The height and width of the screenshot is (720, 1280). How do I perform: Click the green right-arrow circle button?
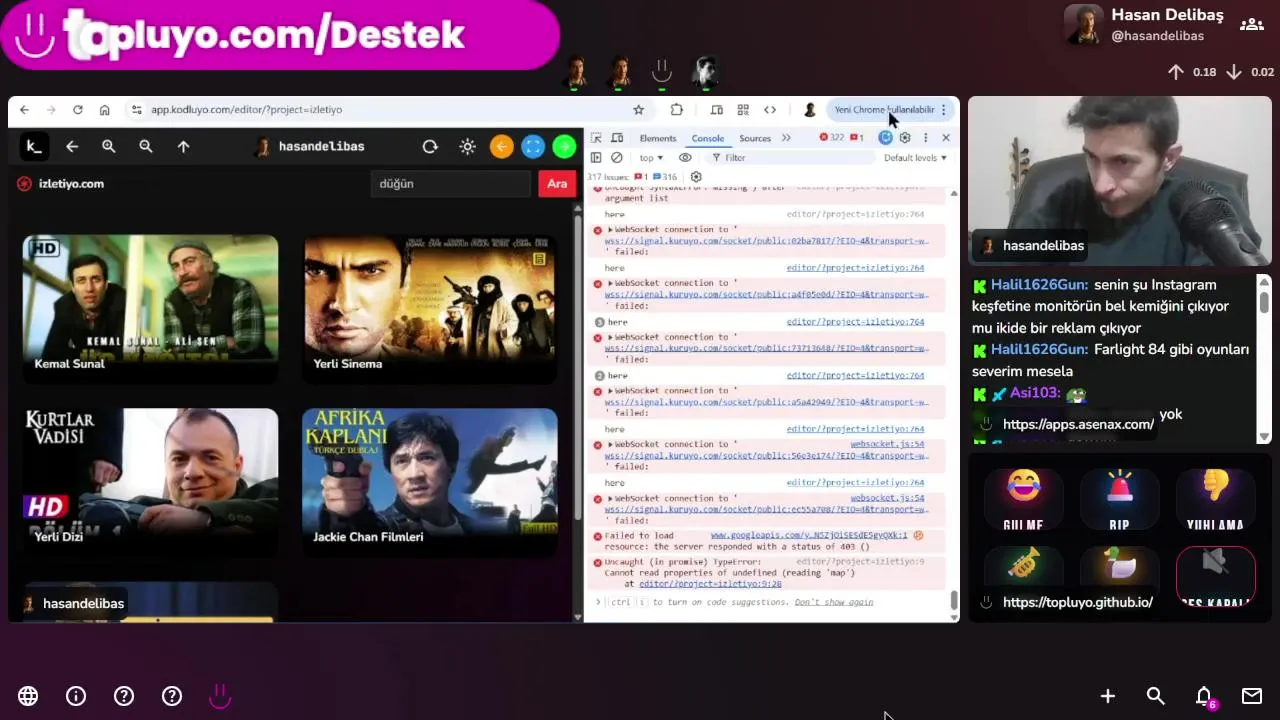564,147
